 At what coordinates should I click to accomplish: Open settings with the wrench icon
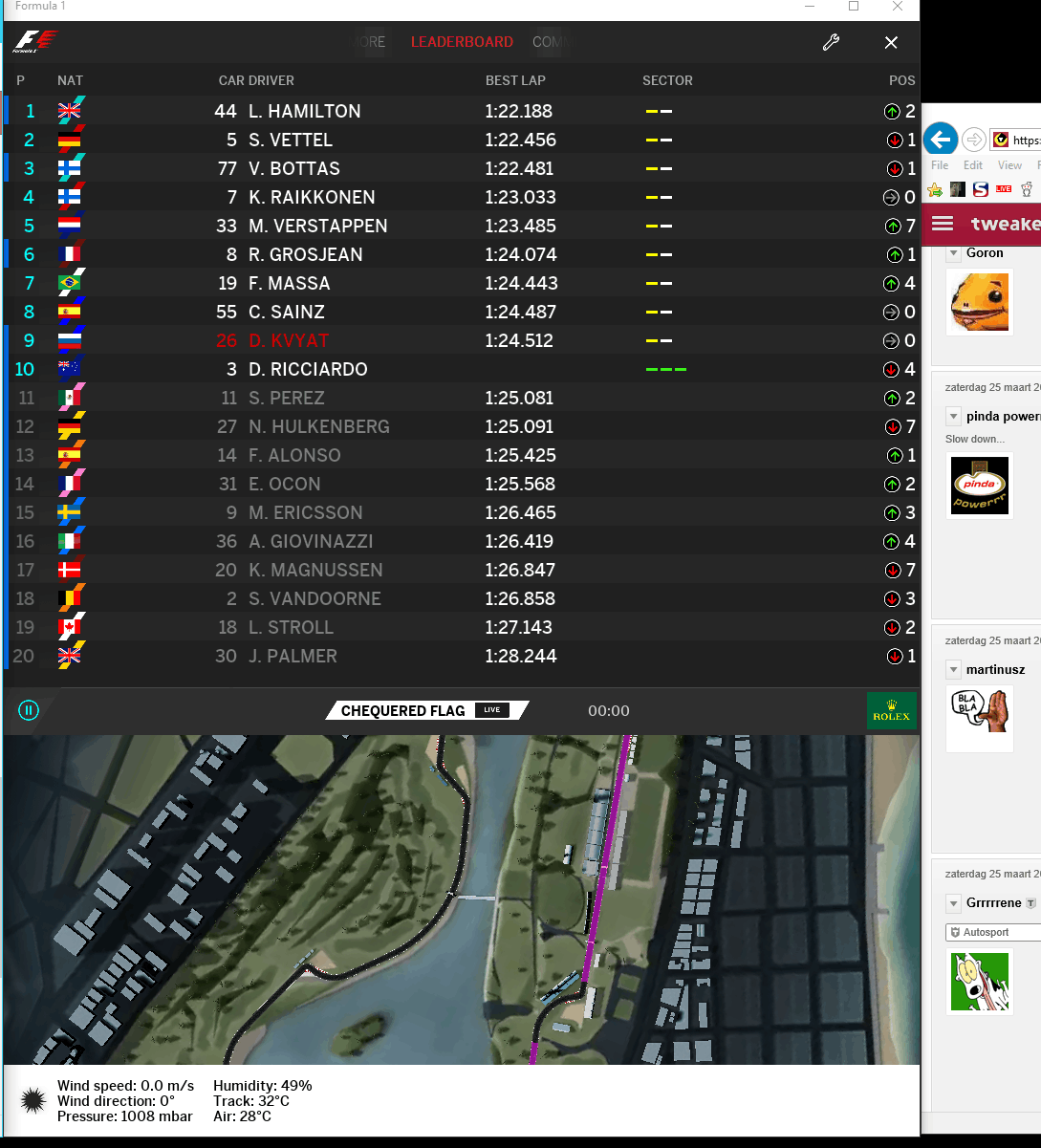click(x=831, y=42)
